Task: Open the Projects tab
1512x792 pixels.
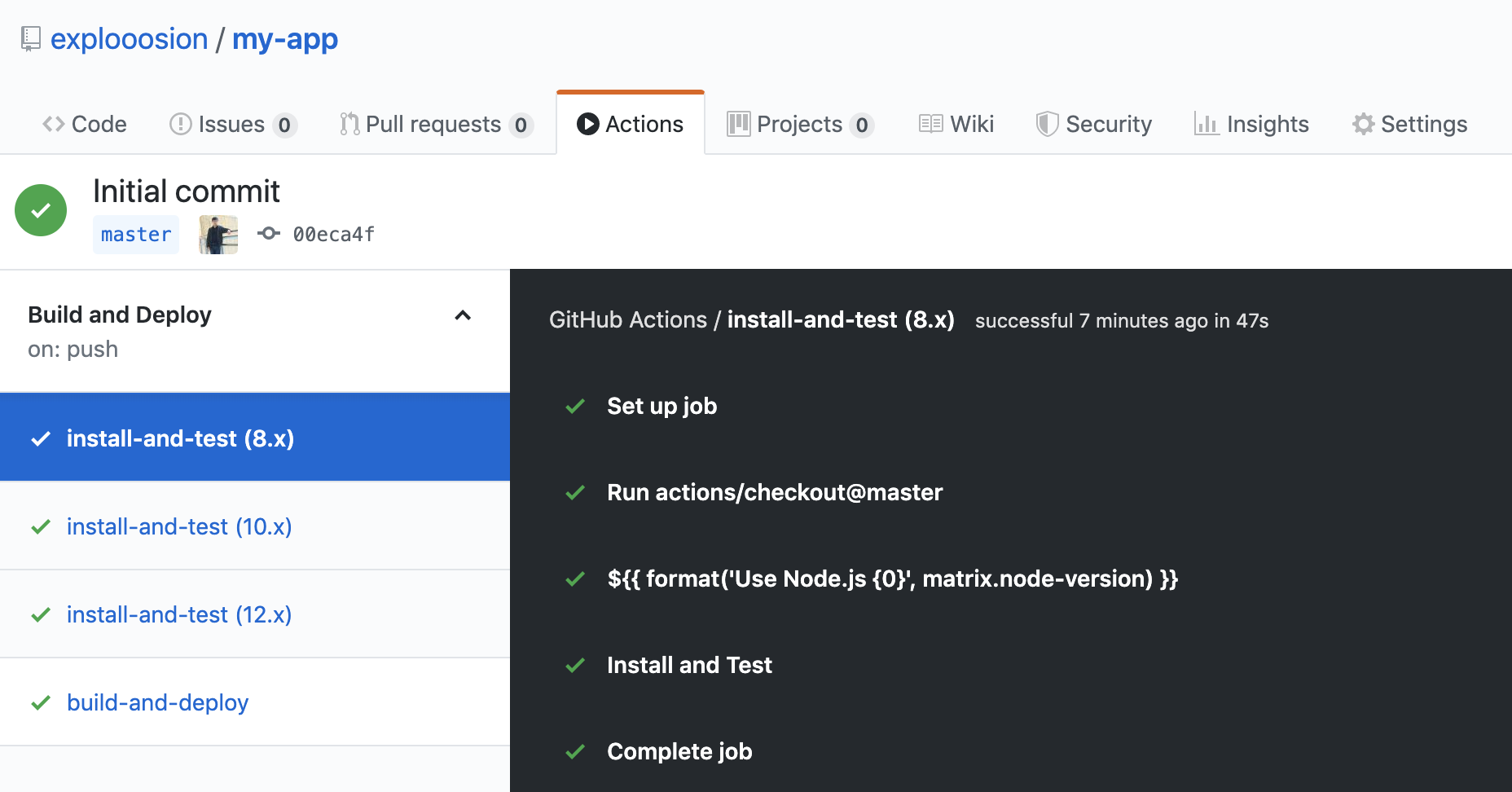Action: click(801, 124)
